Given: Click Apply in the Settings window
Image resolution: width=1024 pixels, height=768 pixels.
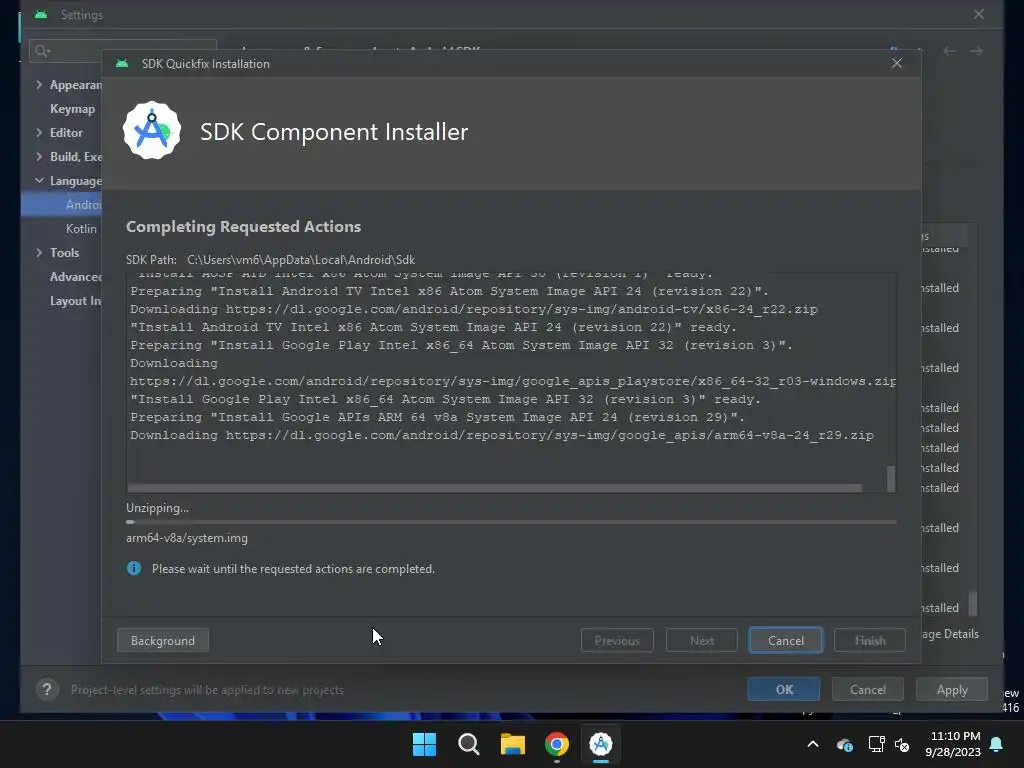Looking at the screenshot, I should (952, 690).
